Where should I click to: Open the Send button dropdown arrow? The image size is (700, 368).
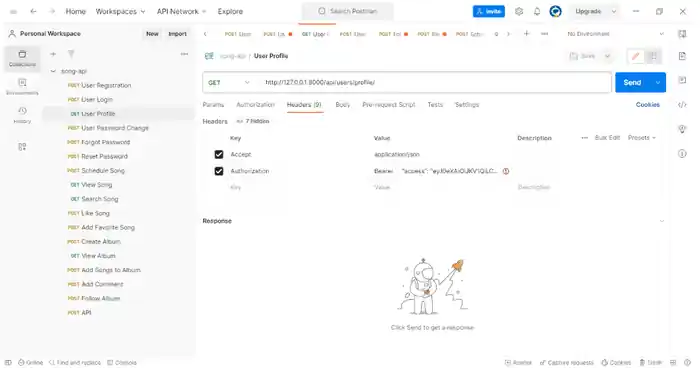pyautogui.click(x=658, y=83)
